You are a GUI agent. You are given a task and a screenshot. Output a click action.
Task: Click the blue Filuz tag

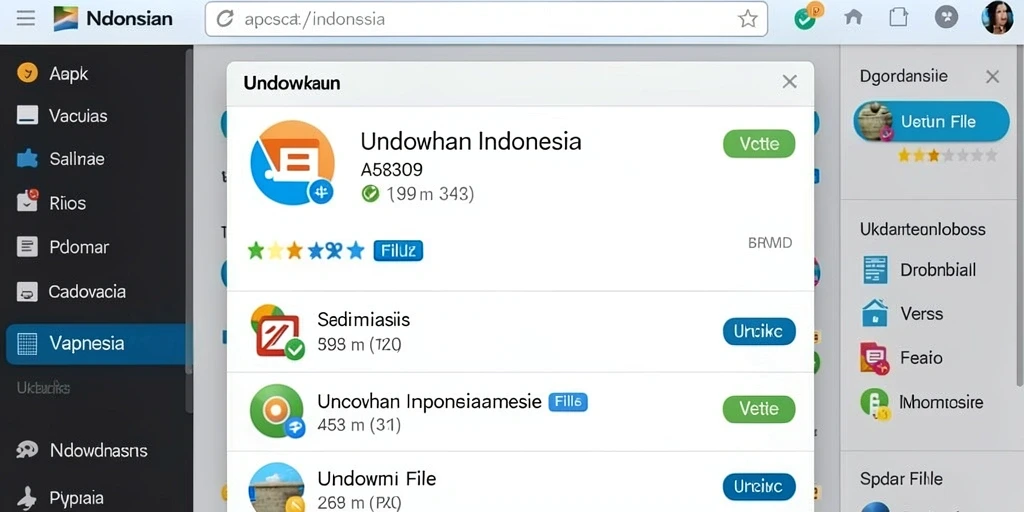tap(398, 251)
